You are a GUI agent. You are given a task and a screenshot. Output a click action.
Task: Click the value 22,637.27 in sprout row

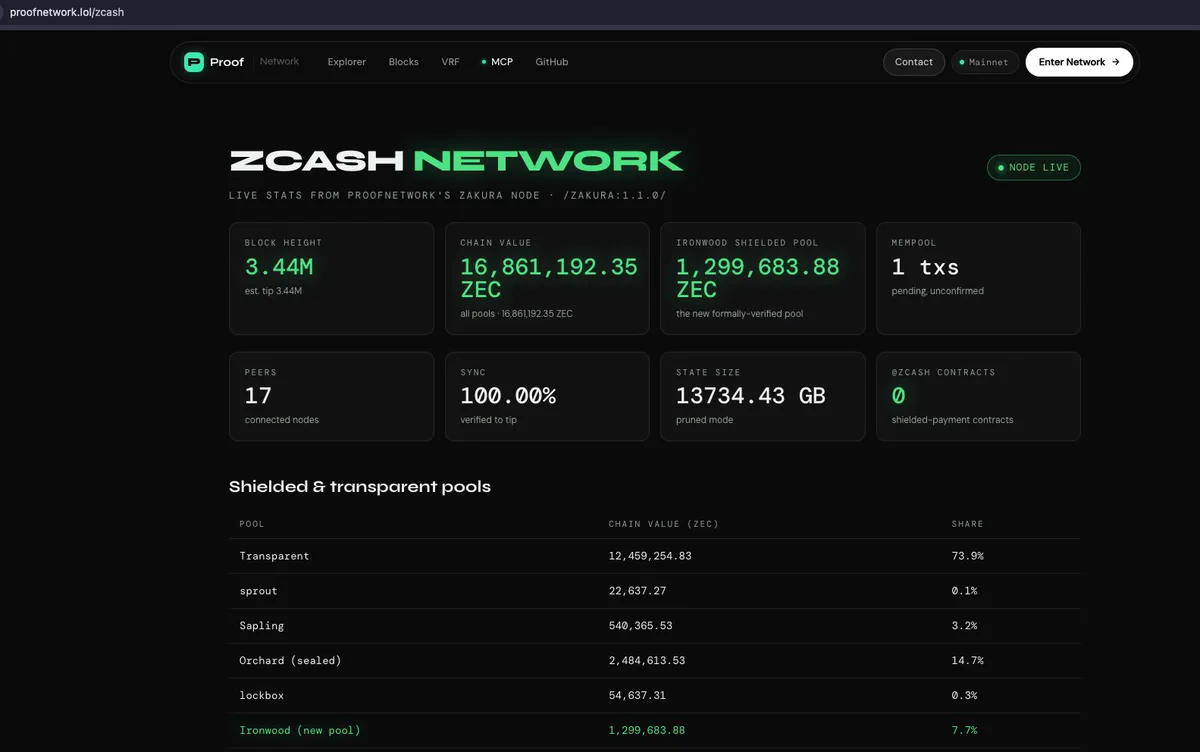pos(637,591)
